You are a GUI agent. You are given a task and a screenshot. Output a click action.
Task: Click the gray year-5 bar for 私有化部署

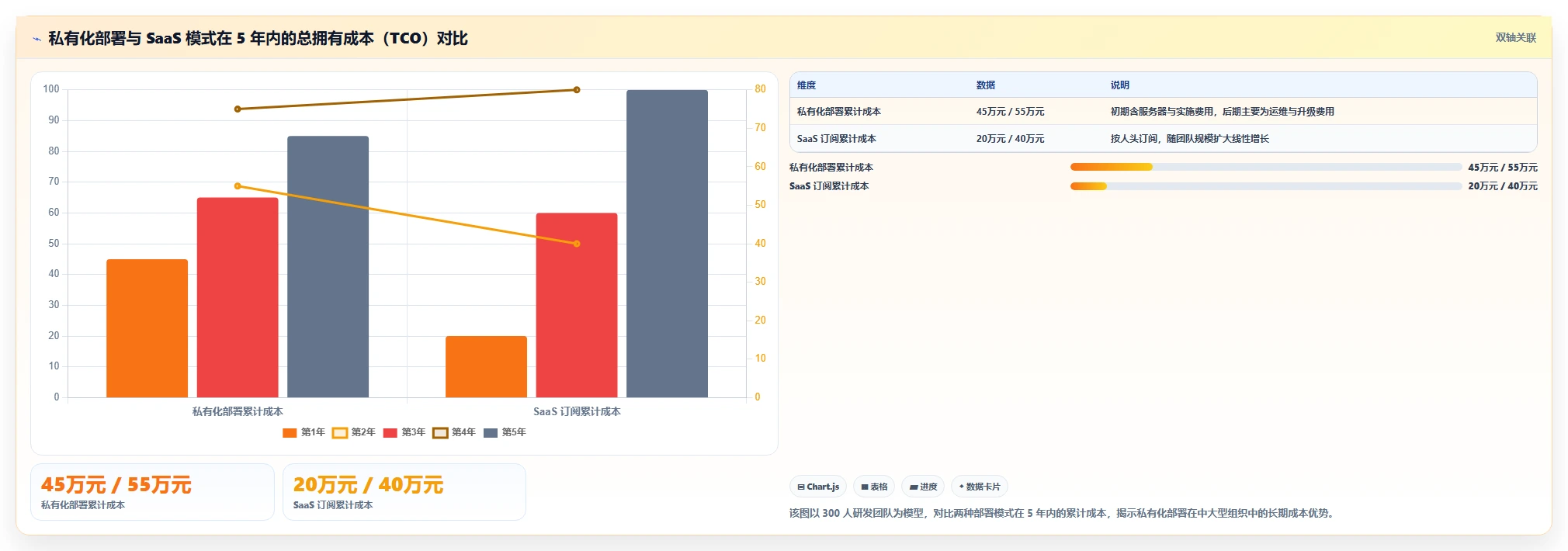328,267
